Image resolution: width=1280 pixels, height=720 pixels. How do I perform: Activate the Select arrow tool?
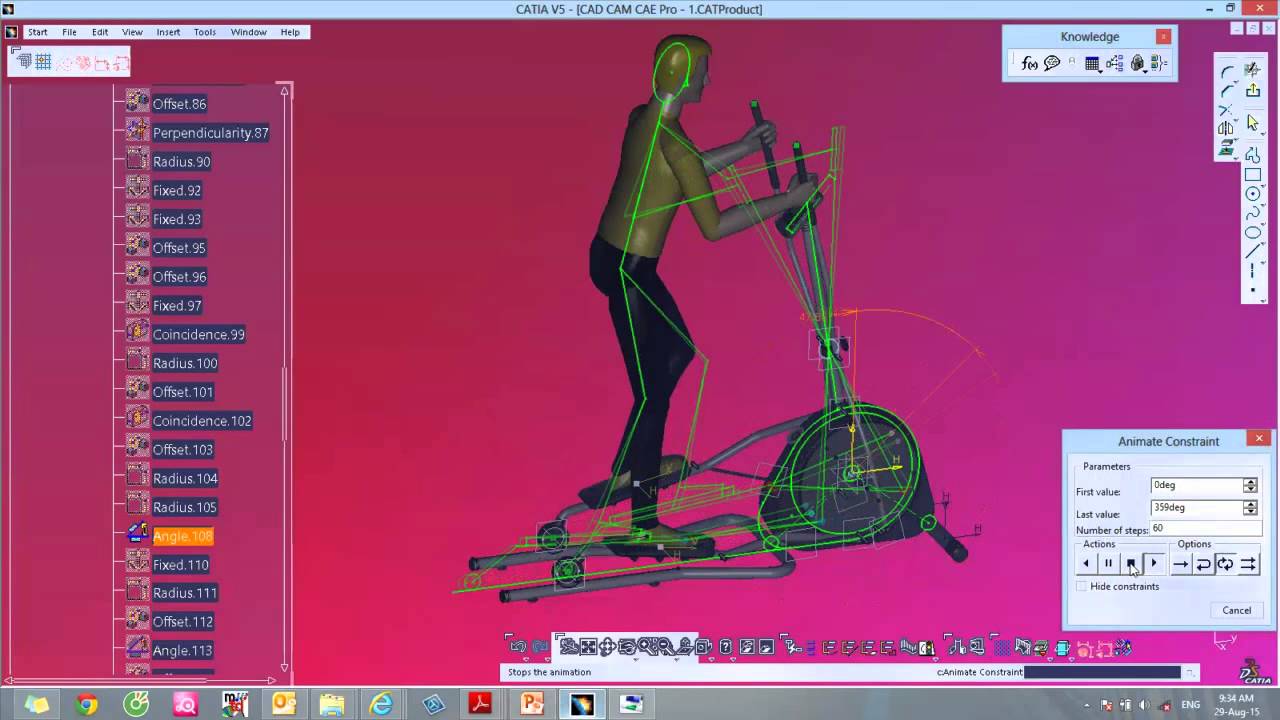click(1252, 122)
